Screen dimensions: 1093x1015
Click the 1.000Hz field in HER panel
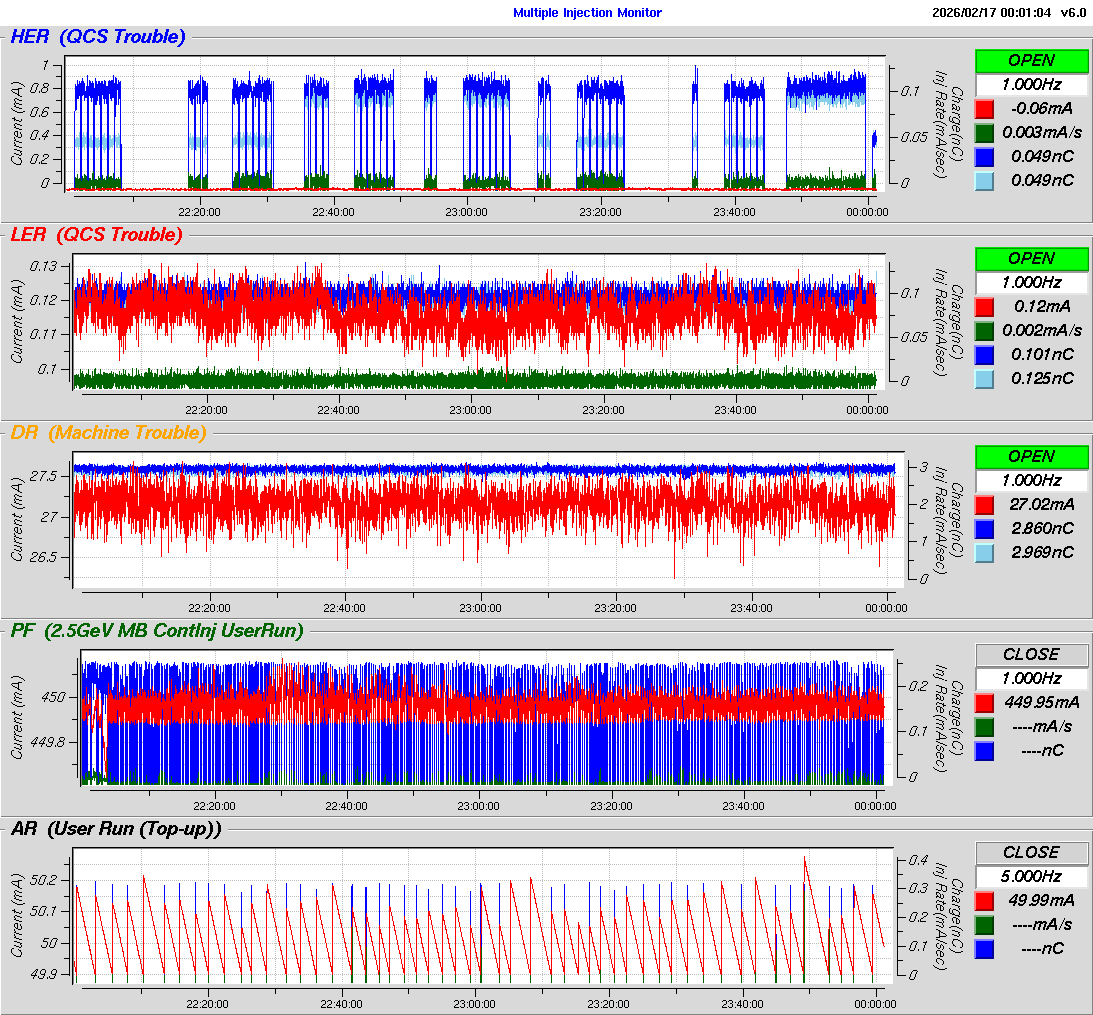(x=1031, y=84)
